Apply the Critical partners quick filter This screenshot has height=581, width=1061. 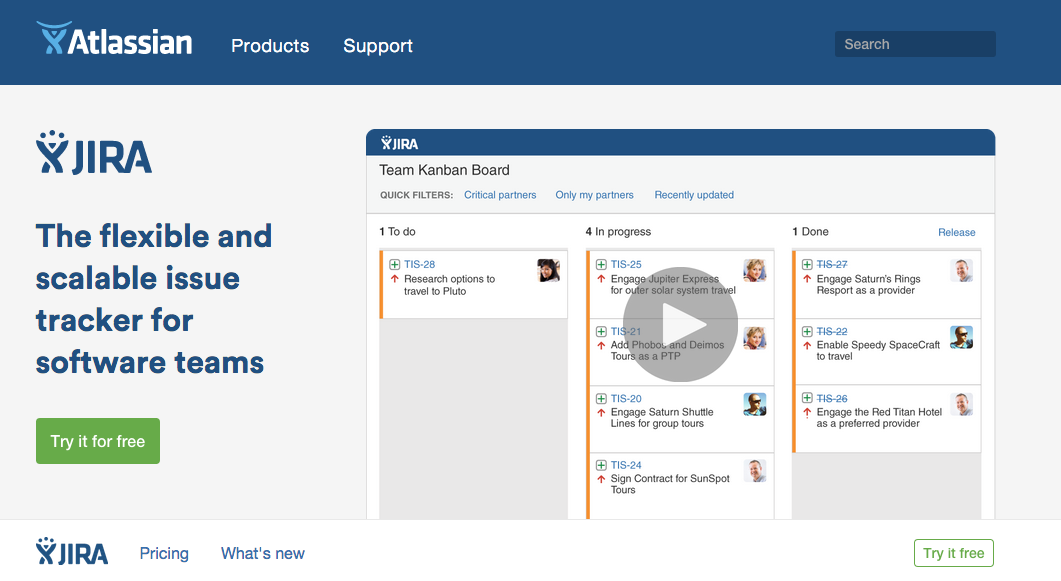tap(500, 195)
